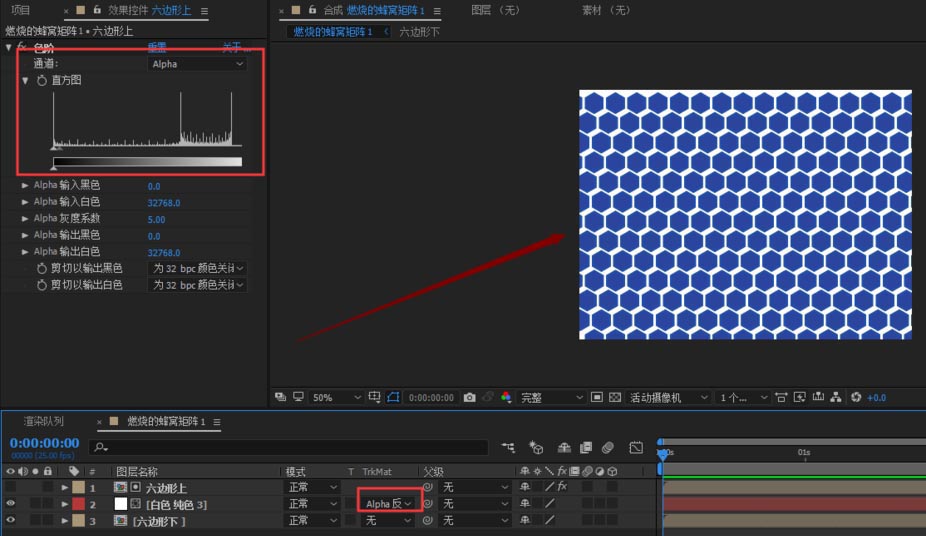
Task: Click the parent pick whip for layer 2
Action: (428, 504)
